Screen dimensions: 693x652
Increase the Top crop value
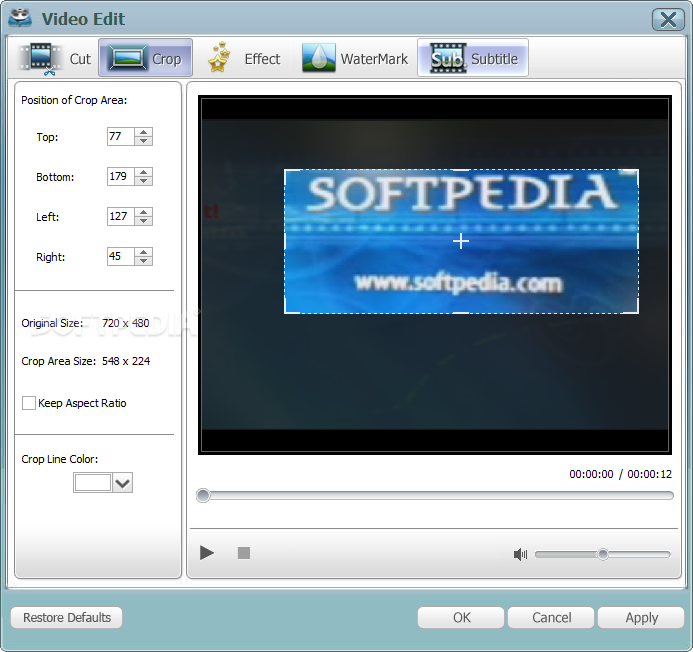[x=144, y=132]
